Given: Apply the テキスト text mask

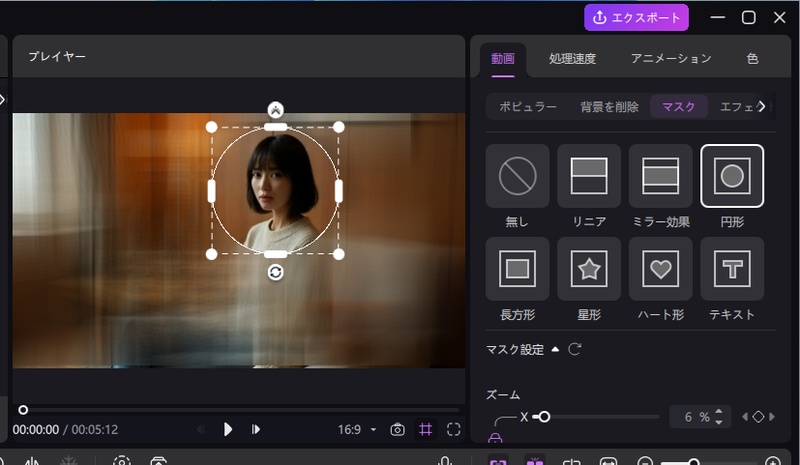Looking at the screenshot, I should click(732, 268).
